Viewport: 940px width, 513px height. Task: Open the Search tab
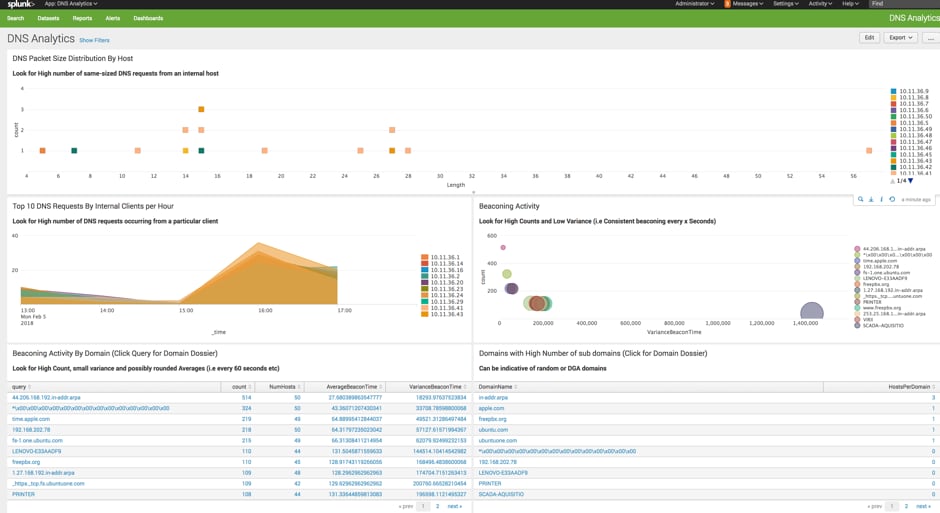coord(16,18)
